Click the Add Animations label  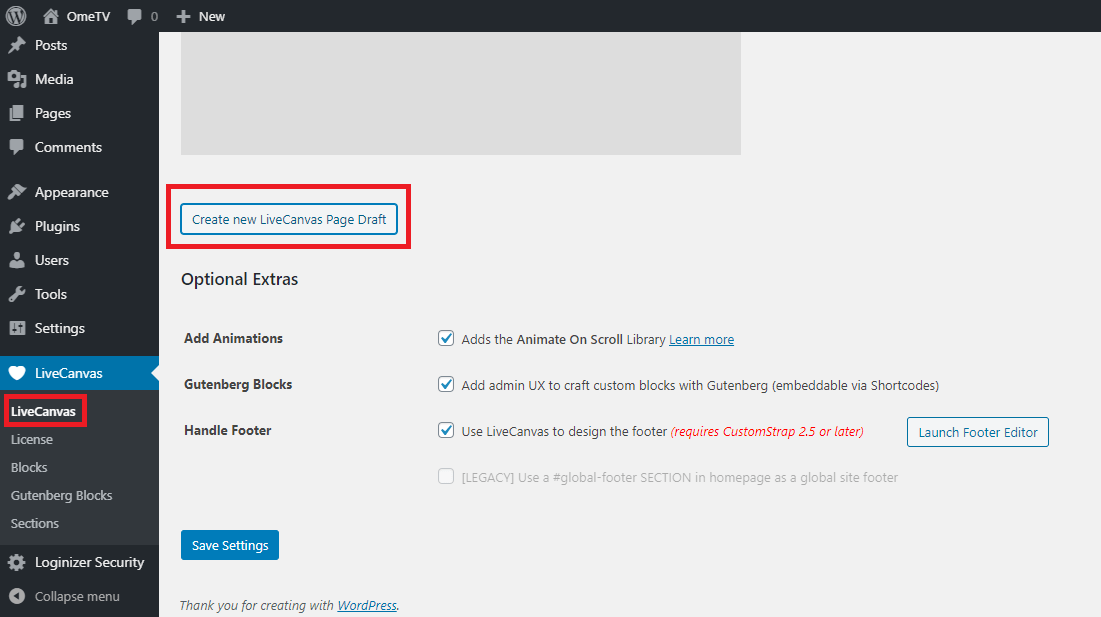tap(233, 338)
